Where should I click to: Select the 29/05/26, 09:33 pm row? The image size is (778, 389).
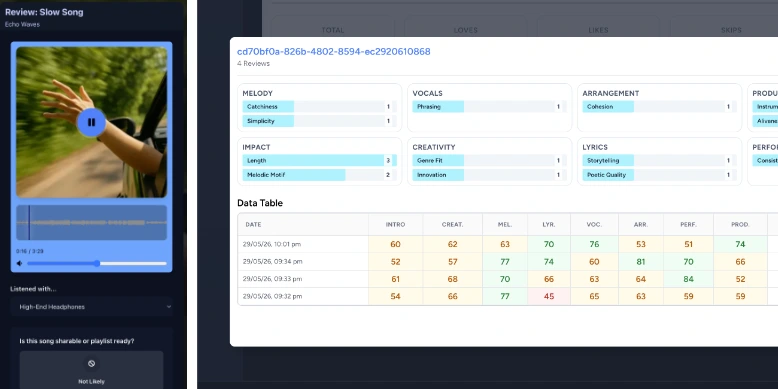(508, 279)
